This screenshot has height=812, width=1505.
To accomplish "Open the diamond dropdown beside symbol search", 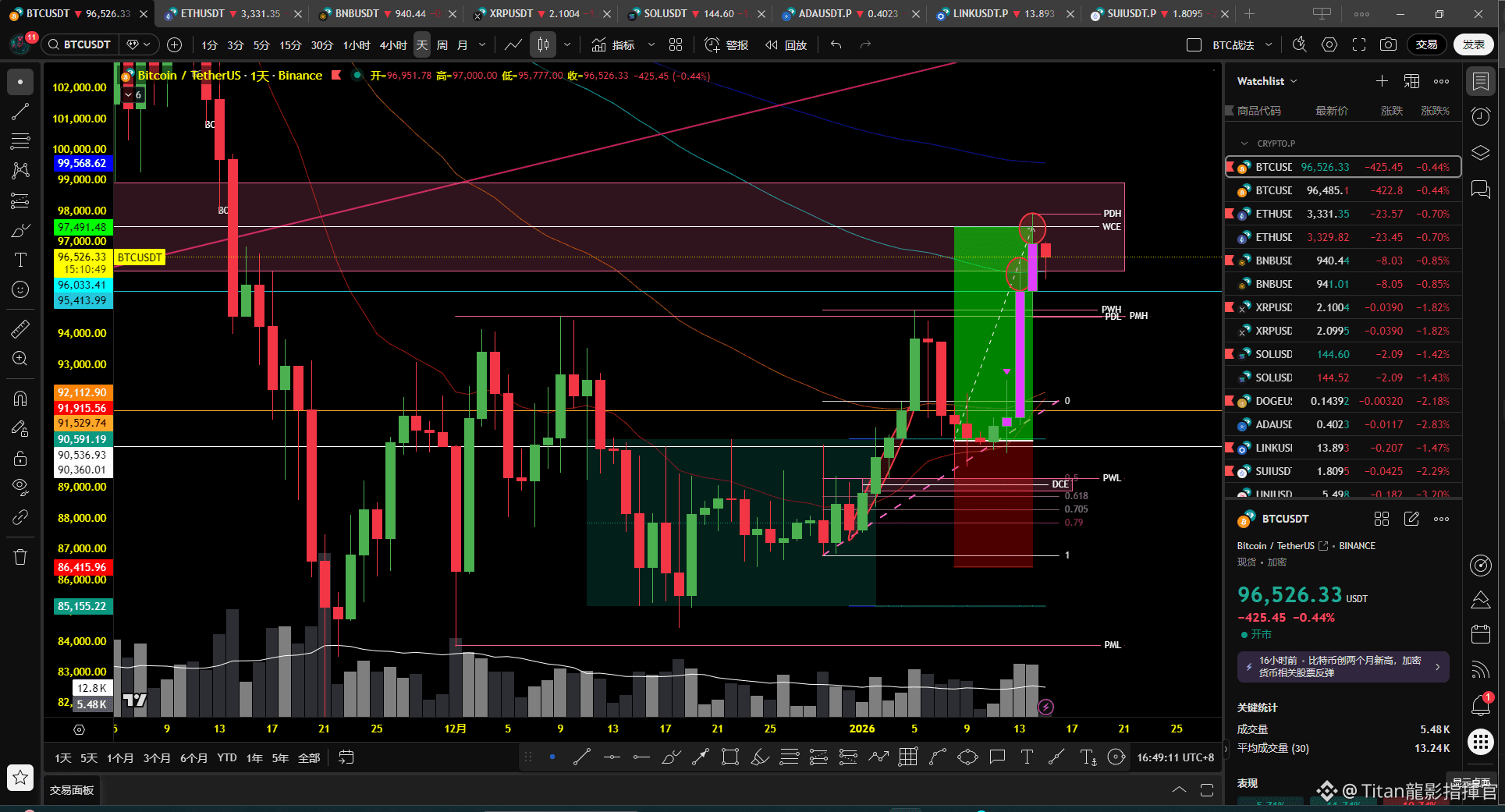I will click(139, 44).
